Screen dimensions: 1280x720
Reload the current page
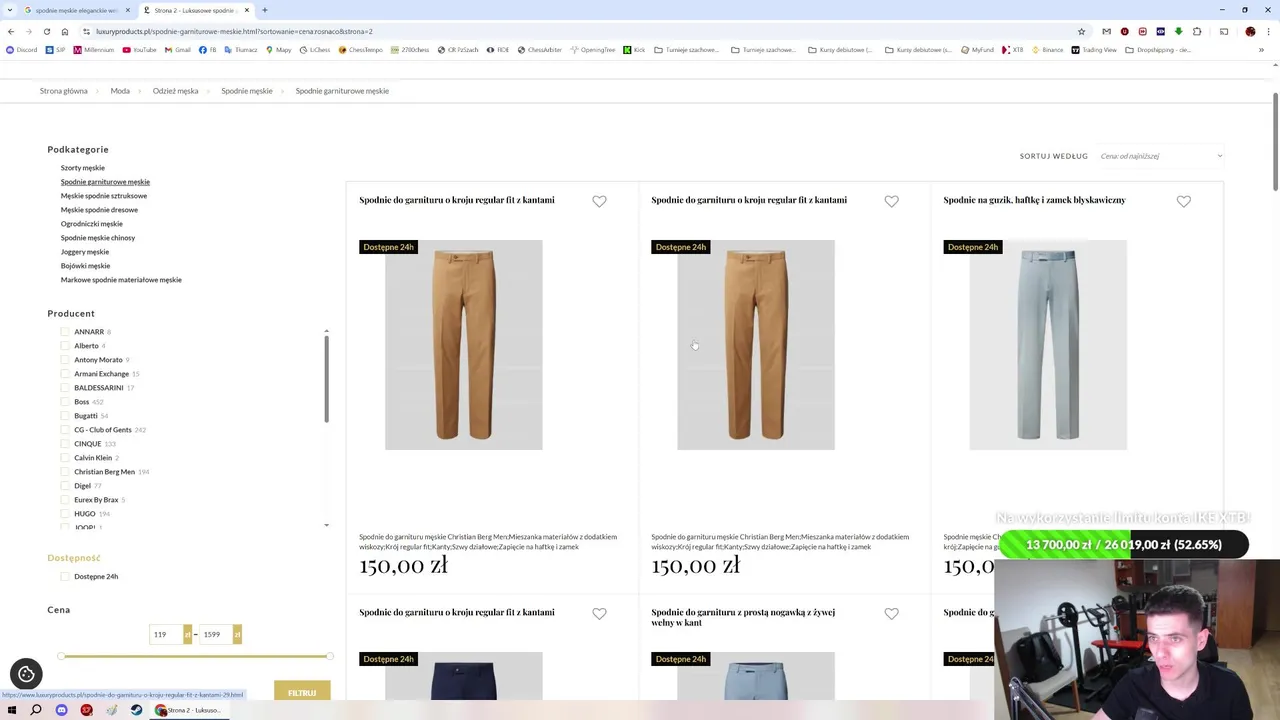coord(47,31)
